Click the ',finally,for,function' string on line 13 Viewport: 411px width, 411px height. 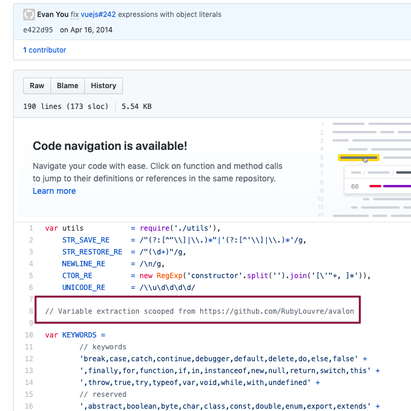(x=225, y=371)
